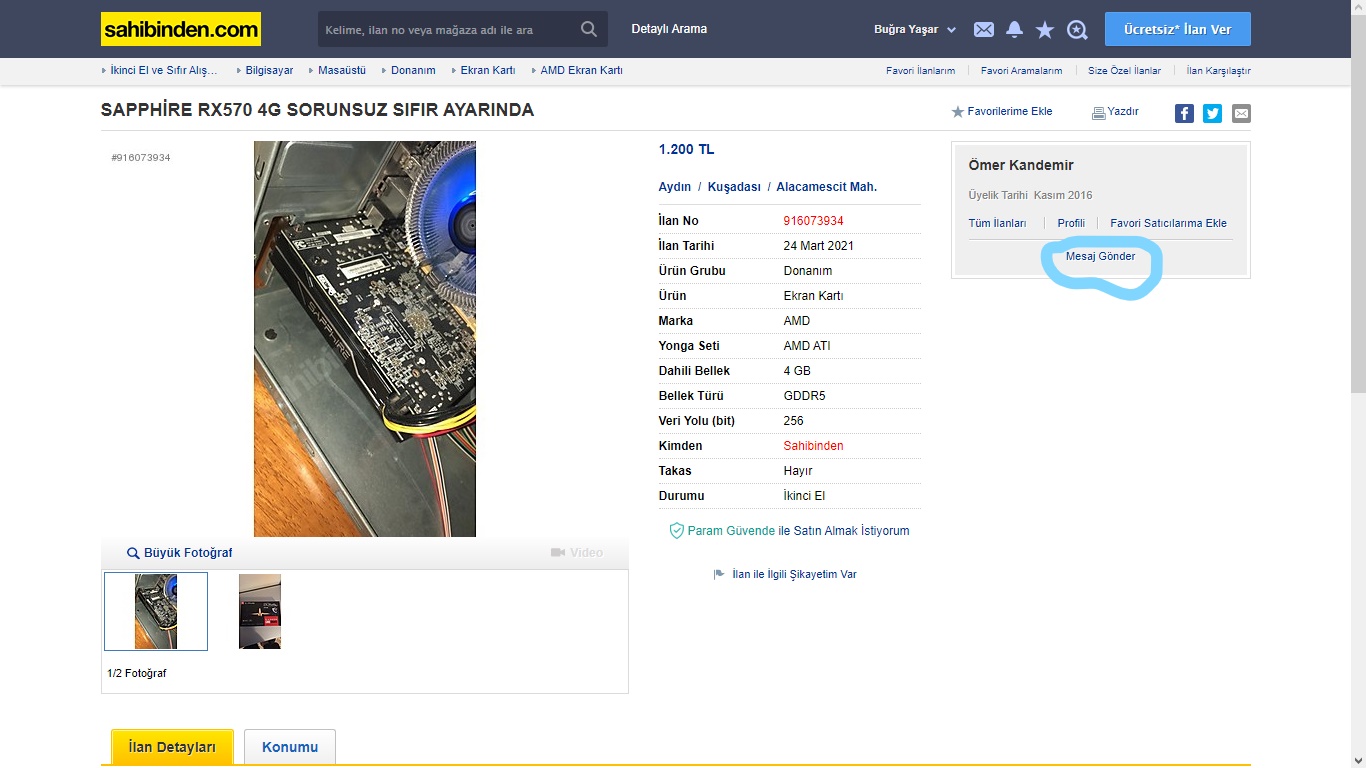Click the Video camera icon

(x=558, y=553)
